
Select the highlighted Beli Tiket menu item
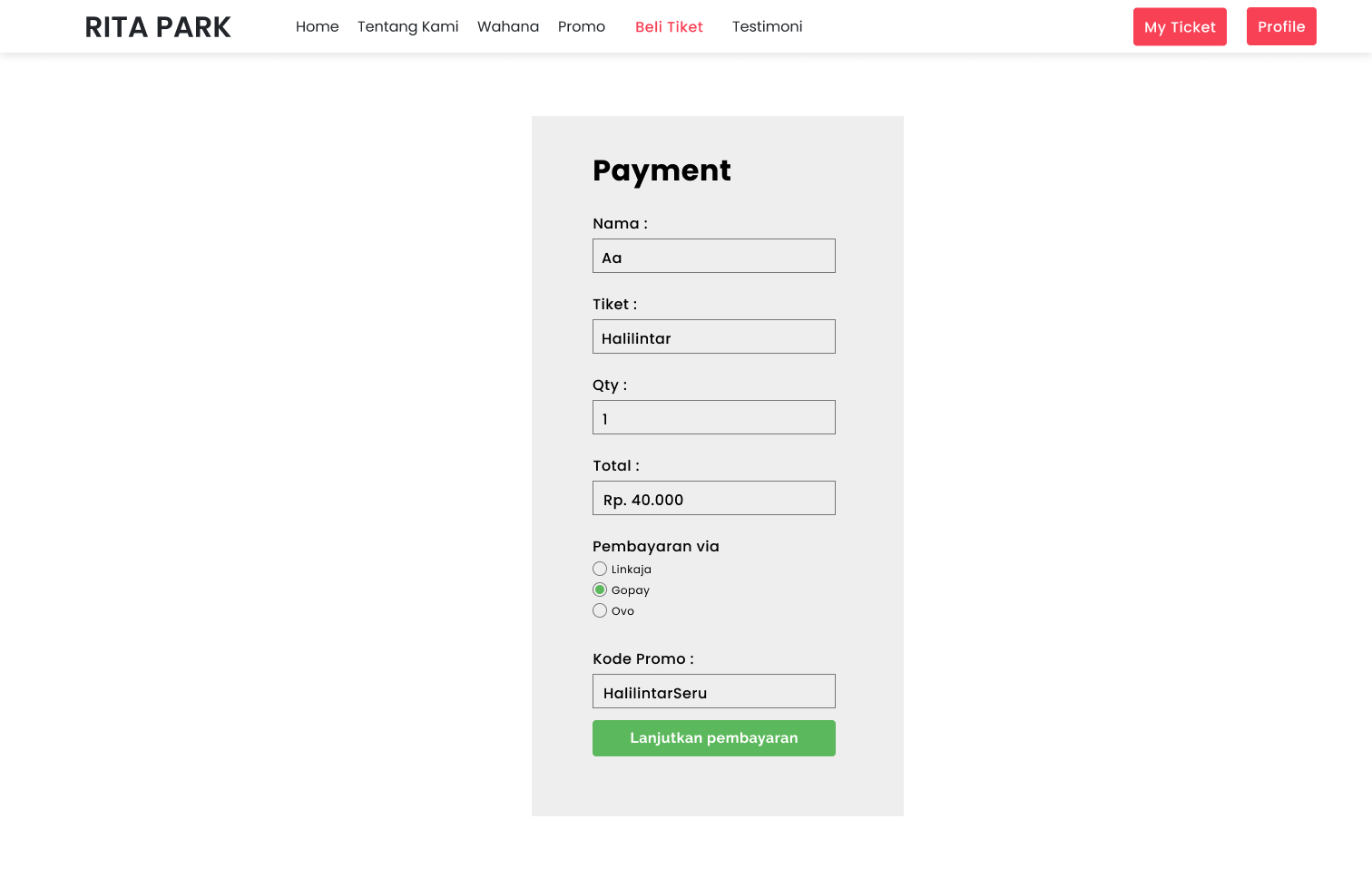[669, 26]
